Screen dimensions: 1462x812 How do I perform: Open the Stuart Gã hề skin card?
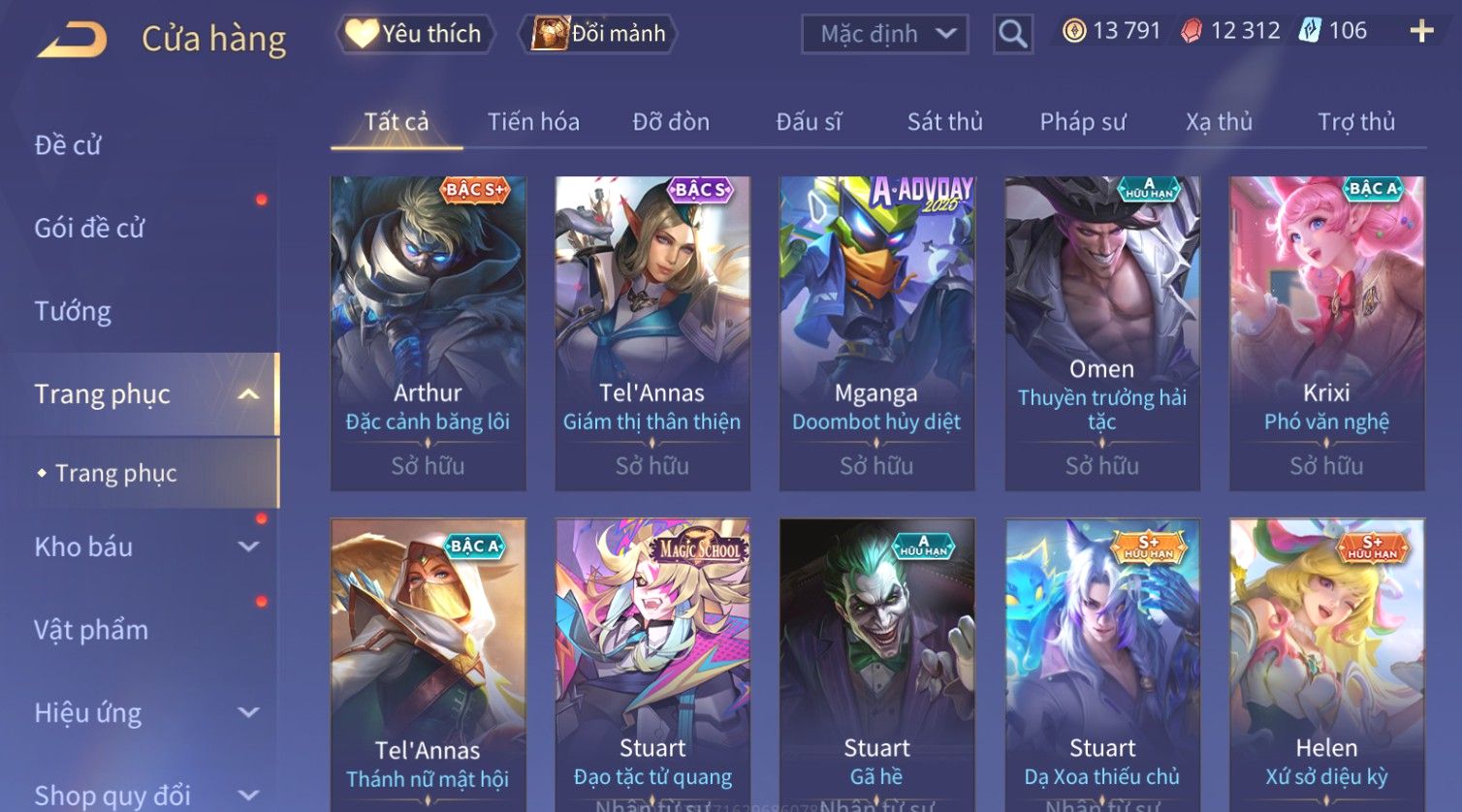click(876, 665)
